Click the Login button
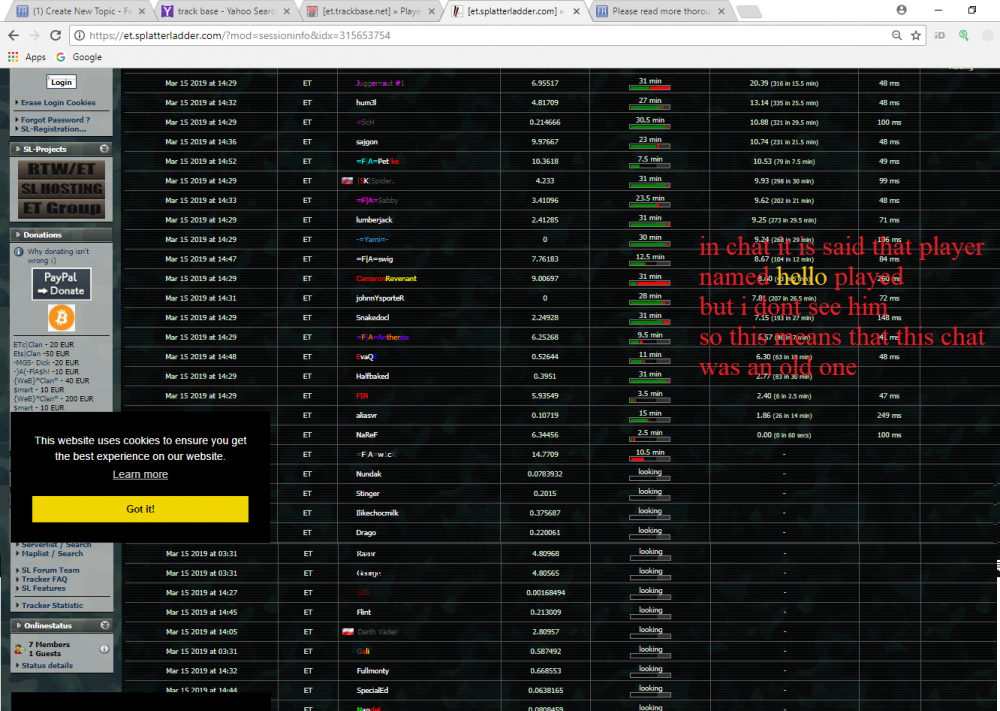Image resolution: width=1000 pixels, height=711 pixels. pos(61,82)
